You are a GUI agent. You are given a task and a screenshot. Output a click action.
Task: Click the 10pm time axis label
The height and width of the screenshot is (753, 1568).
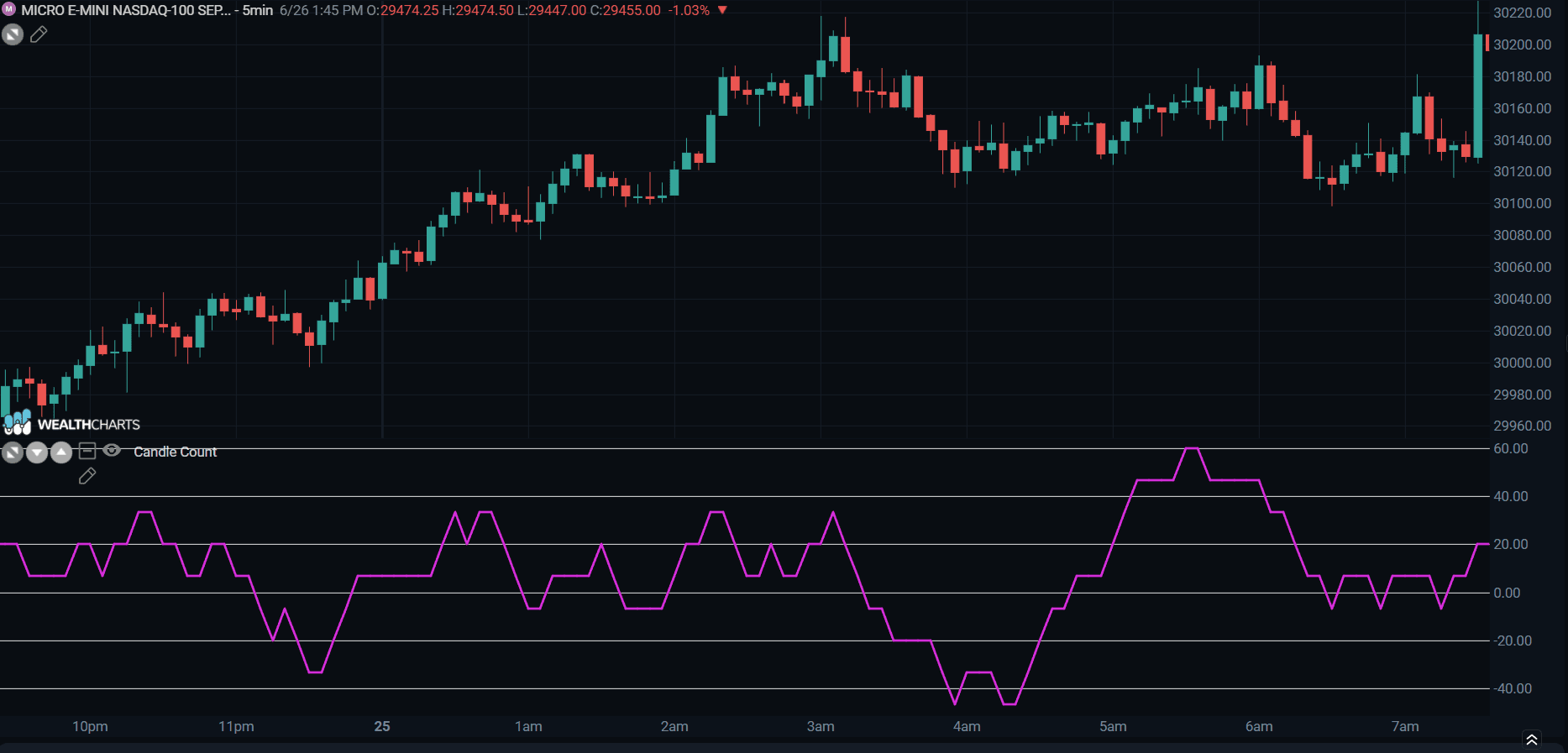point(90,726)
